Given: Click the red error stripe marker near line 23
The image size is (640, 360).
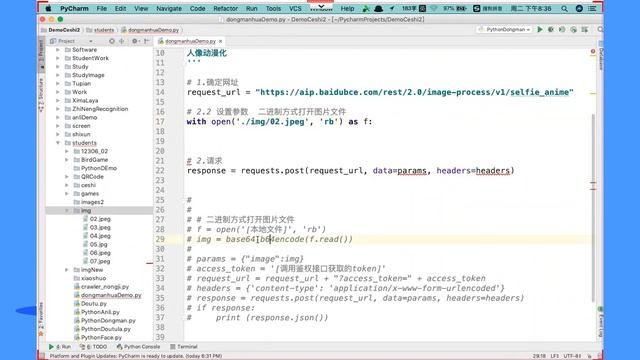Looking at the screenshot, I should tap(593, 183).
